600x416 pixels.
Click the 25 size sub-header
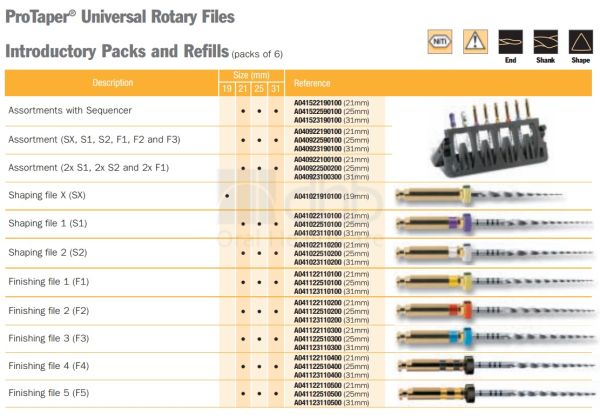[x=259, y=89]
